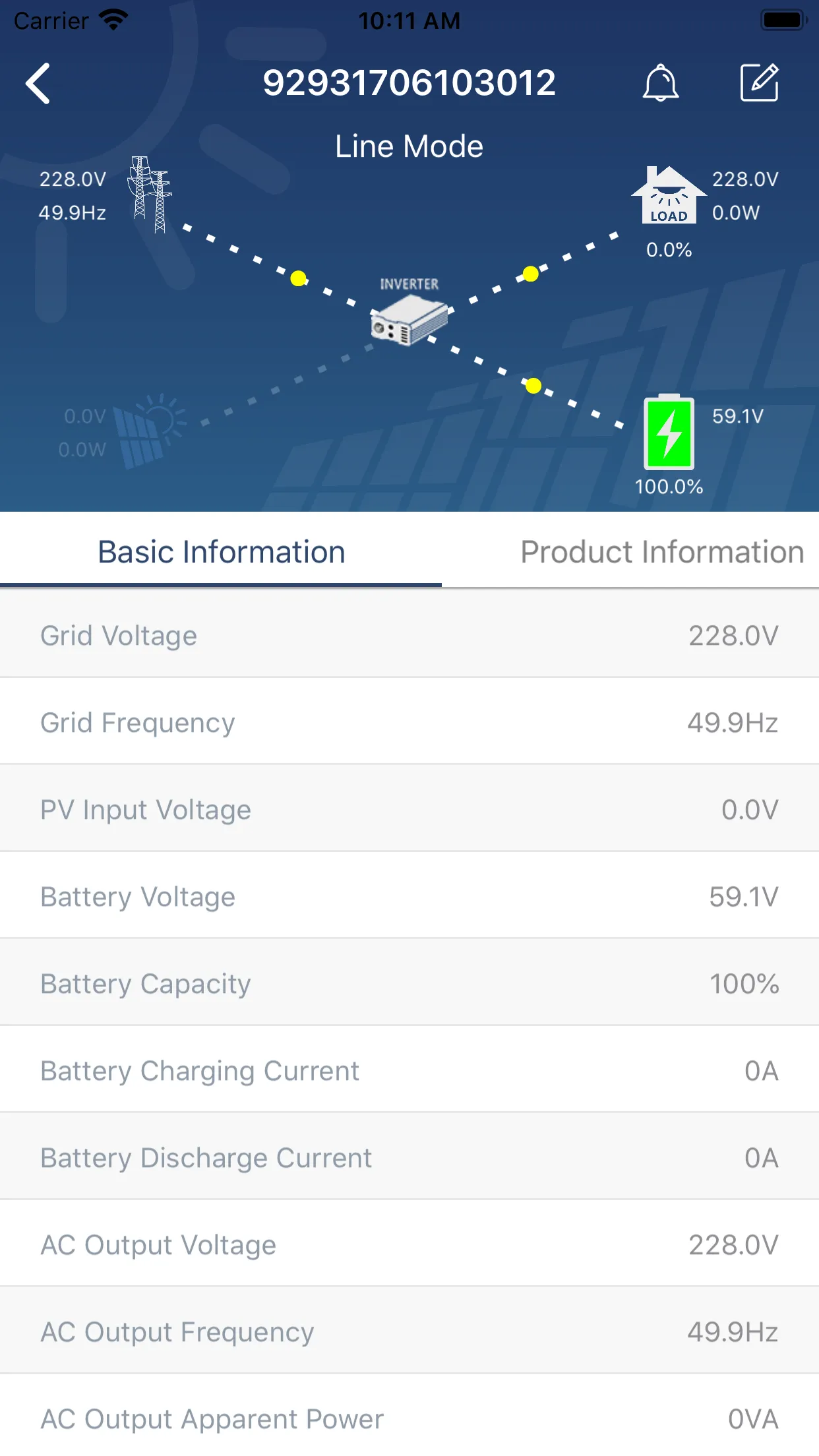This screenshot has height=1456, width=819.
Task: Select the grid power tower icon
Action: tap(150, 195)
